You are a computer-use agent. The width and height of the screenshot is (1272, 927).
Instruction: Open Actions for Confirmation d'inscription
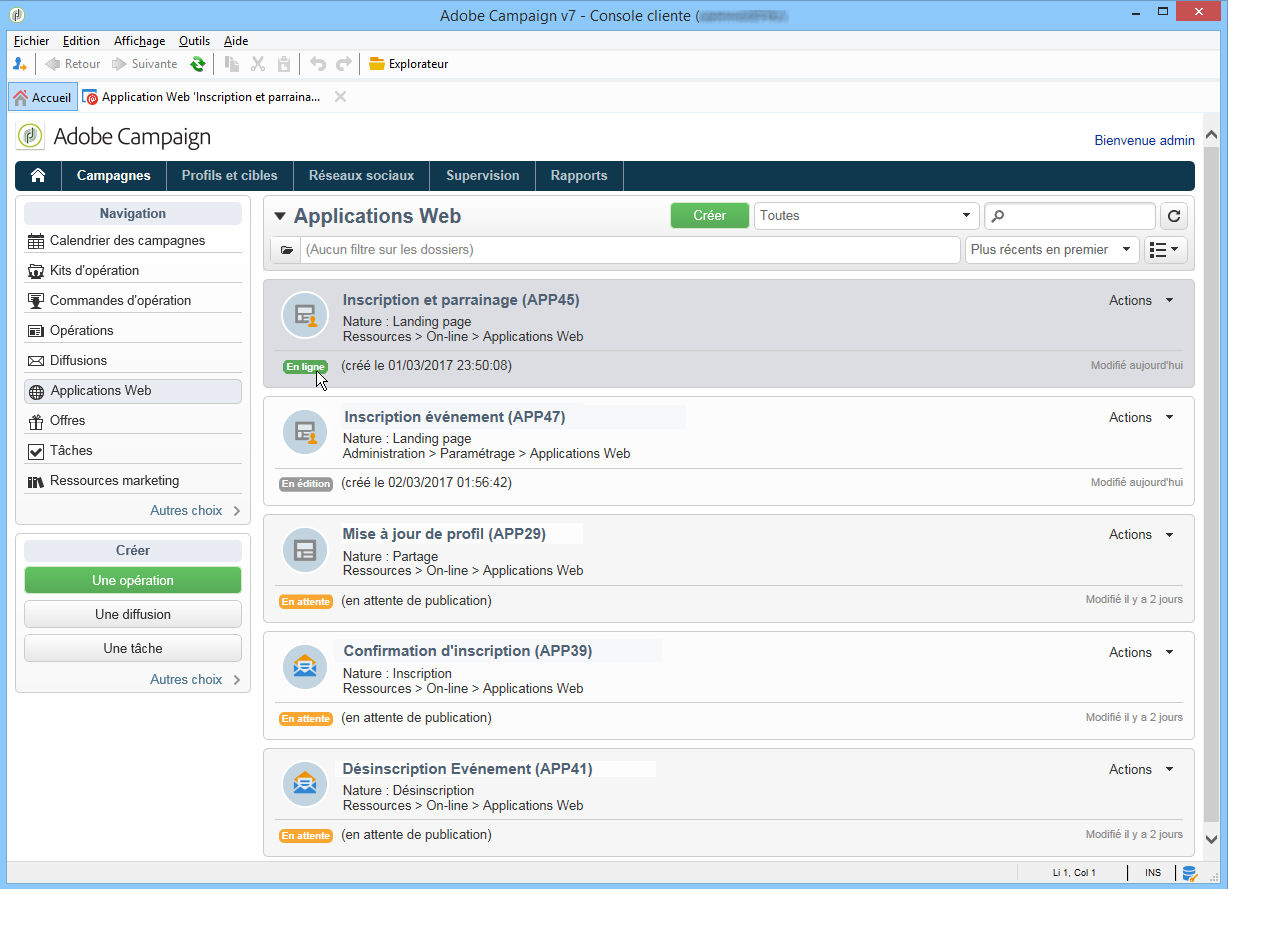[1141, 652]
